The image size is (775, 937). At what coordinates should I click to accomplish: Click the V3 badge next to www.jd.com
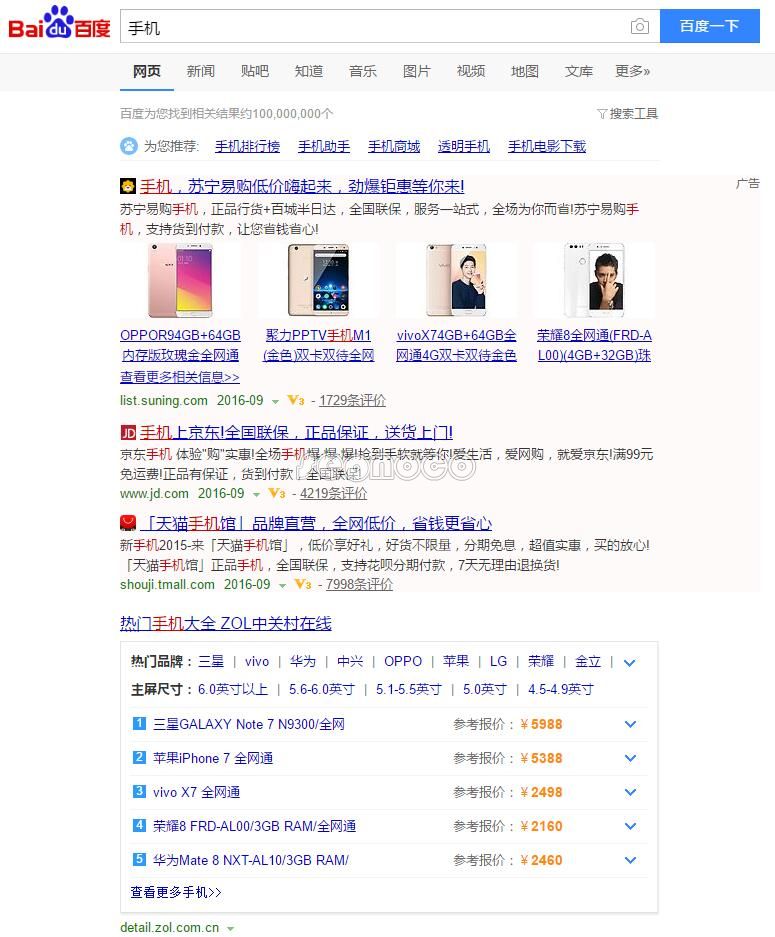tap(276, 494)
